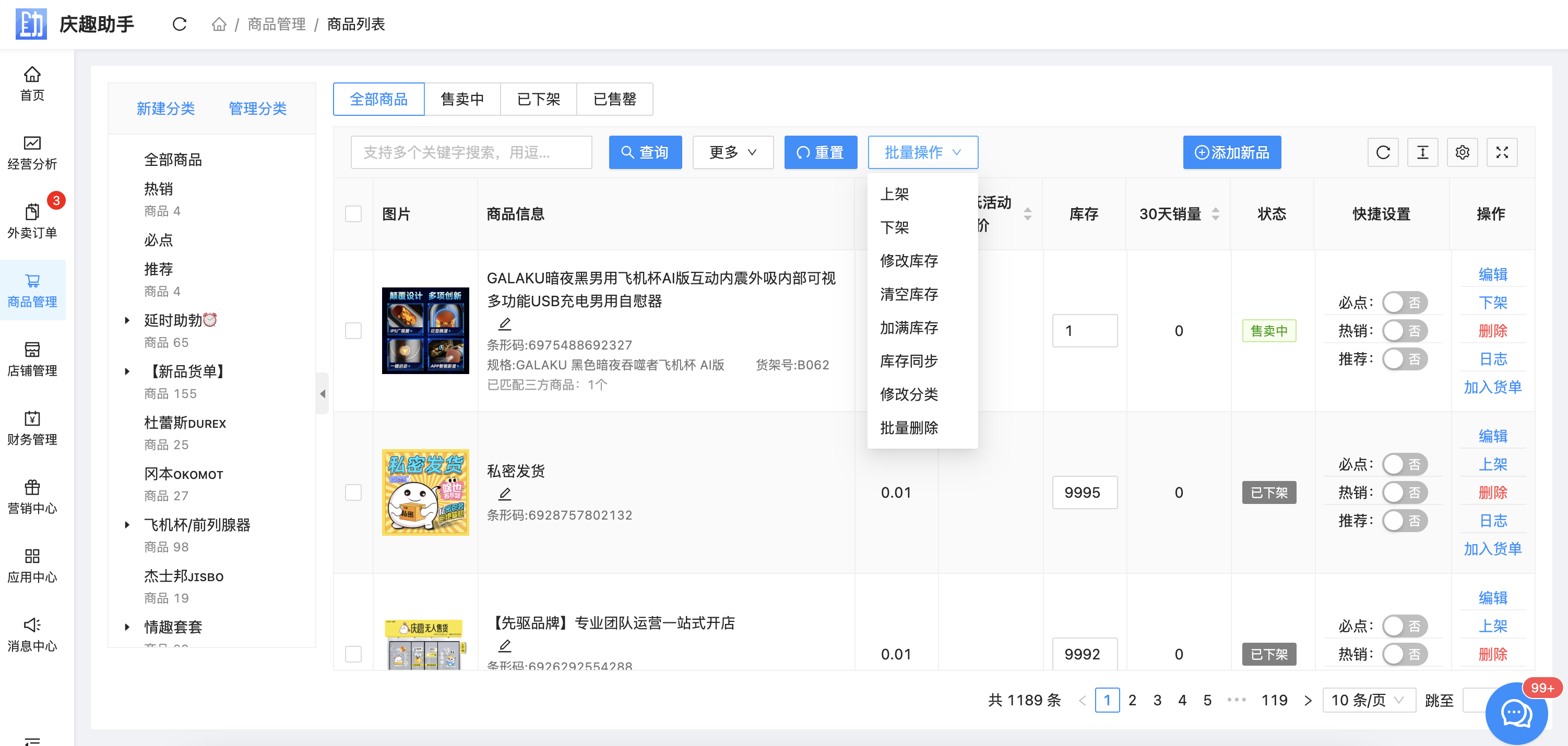Open the 更多 filter dropdown
1568x746 pixels.
[733, 152]
